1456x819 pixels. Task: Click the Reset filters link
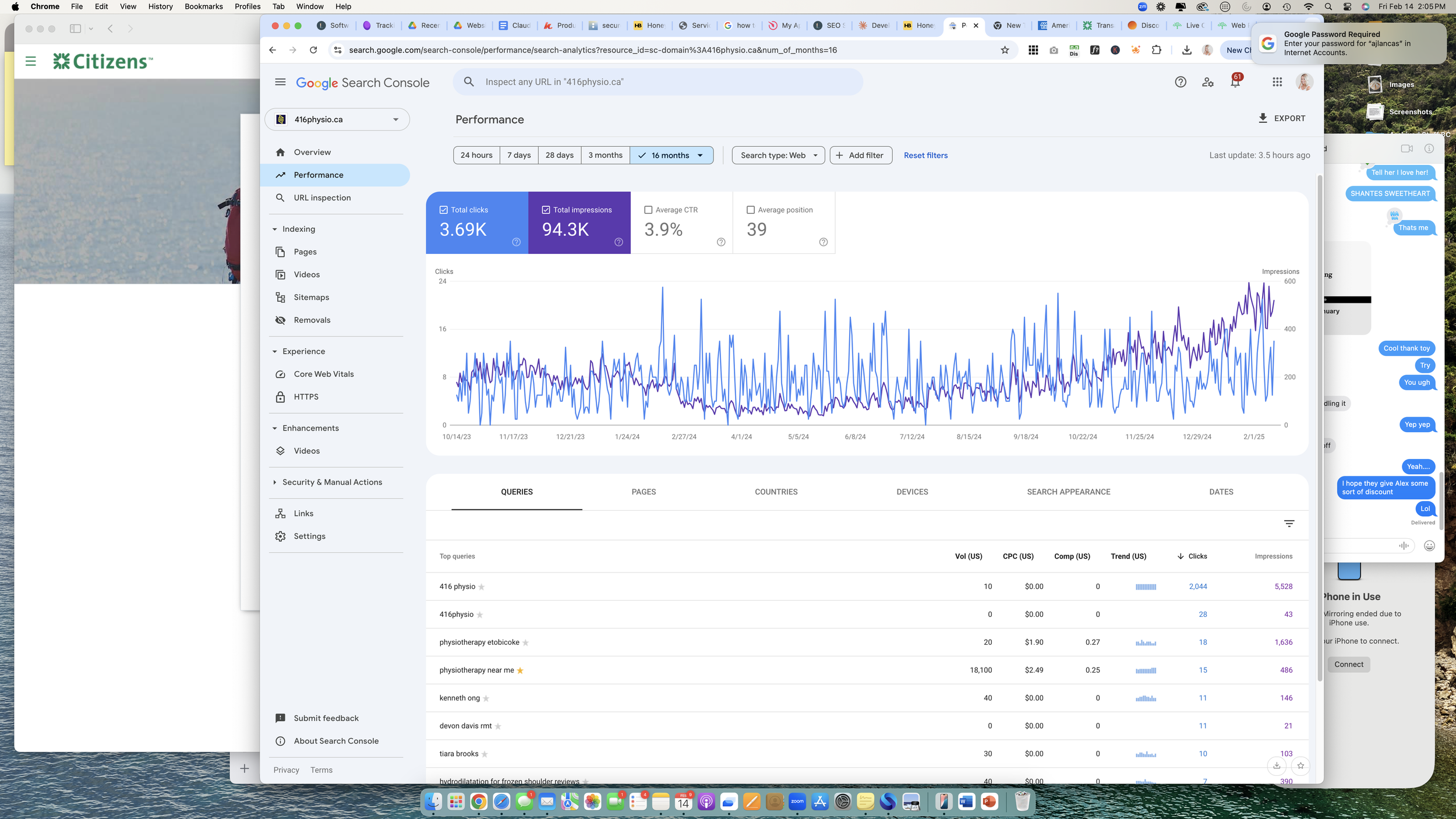click(925, 155)
